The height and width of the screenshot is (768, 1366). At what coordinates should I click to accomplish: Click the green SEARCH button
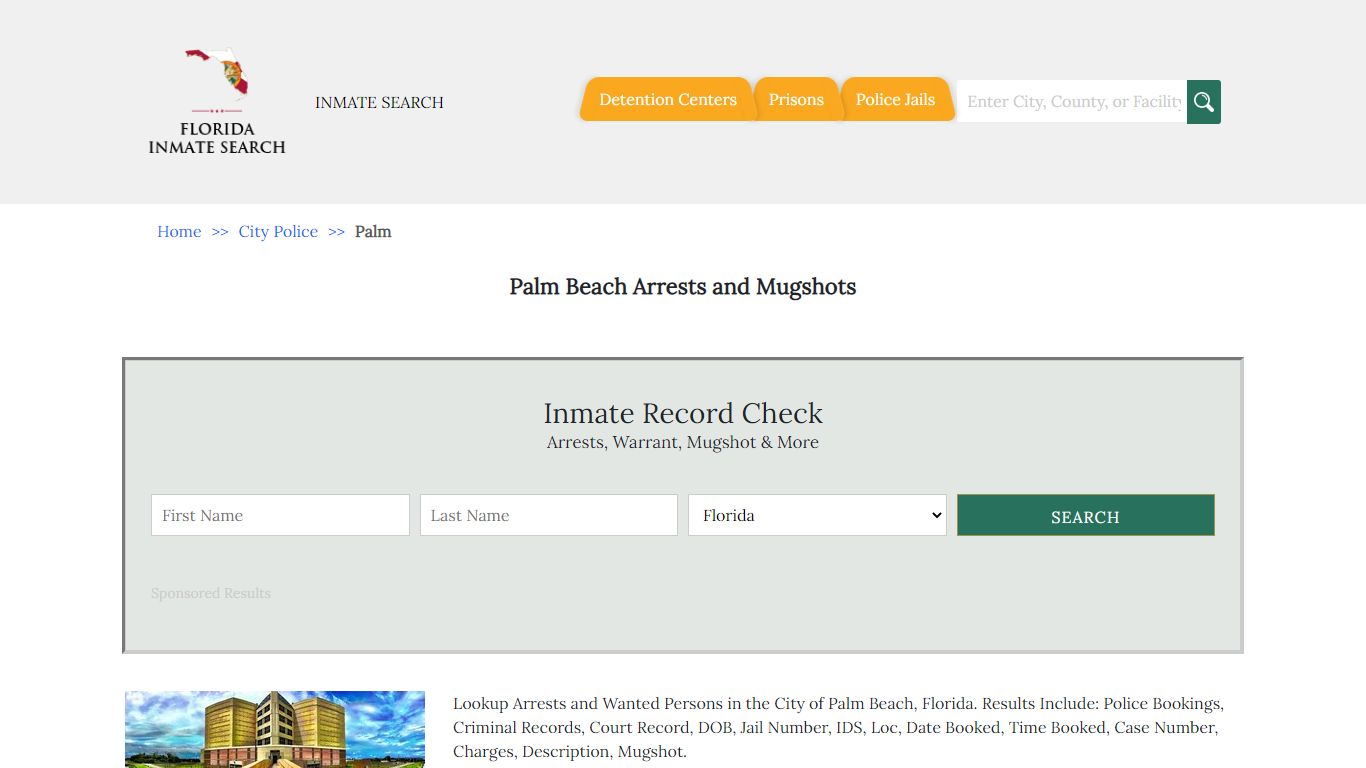point(1085,515)
